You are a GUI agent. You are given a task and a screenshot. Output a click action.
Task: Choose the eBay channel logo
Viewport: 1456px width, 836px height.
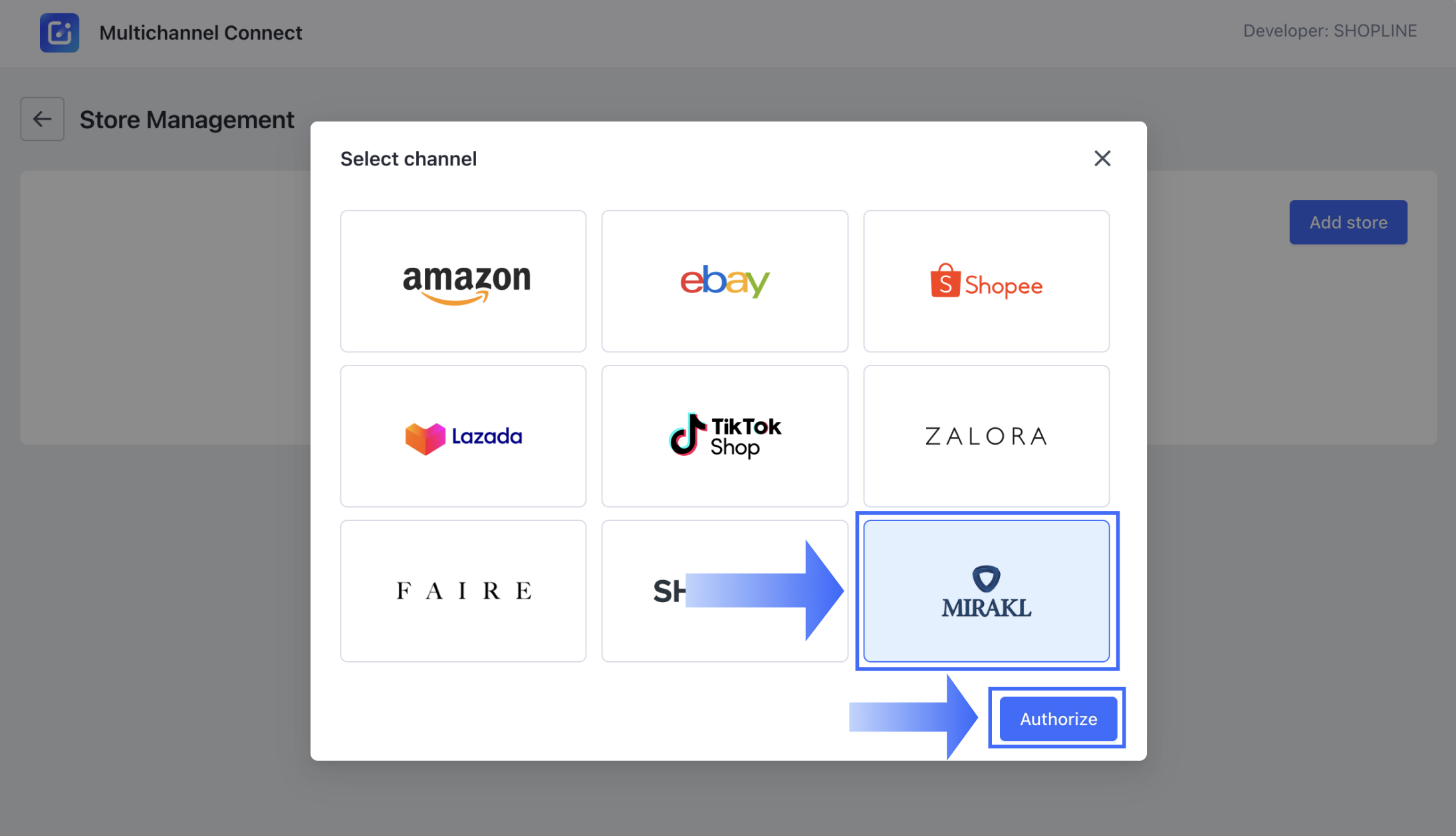point(725,281)
